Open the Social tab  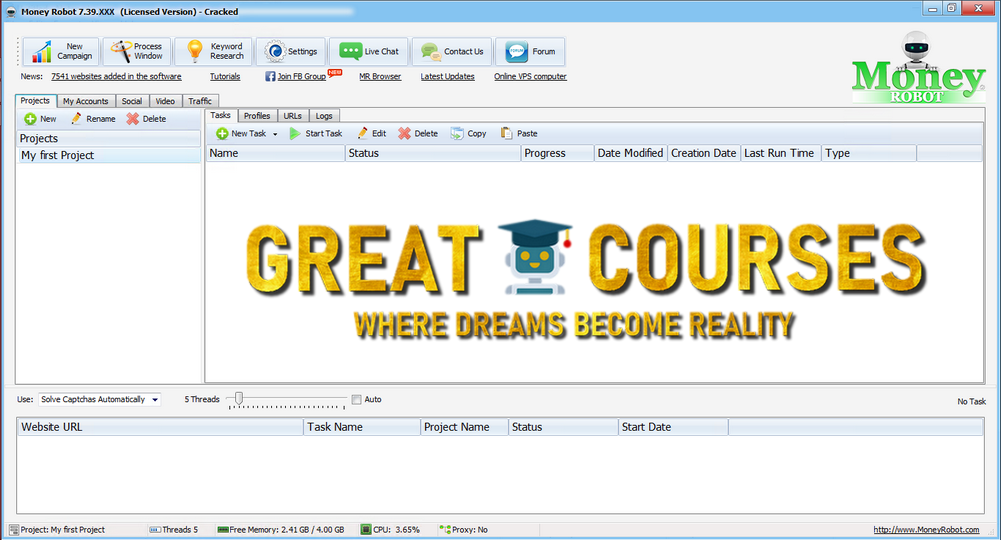(x=132, y=101)
